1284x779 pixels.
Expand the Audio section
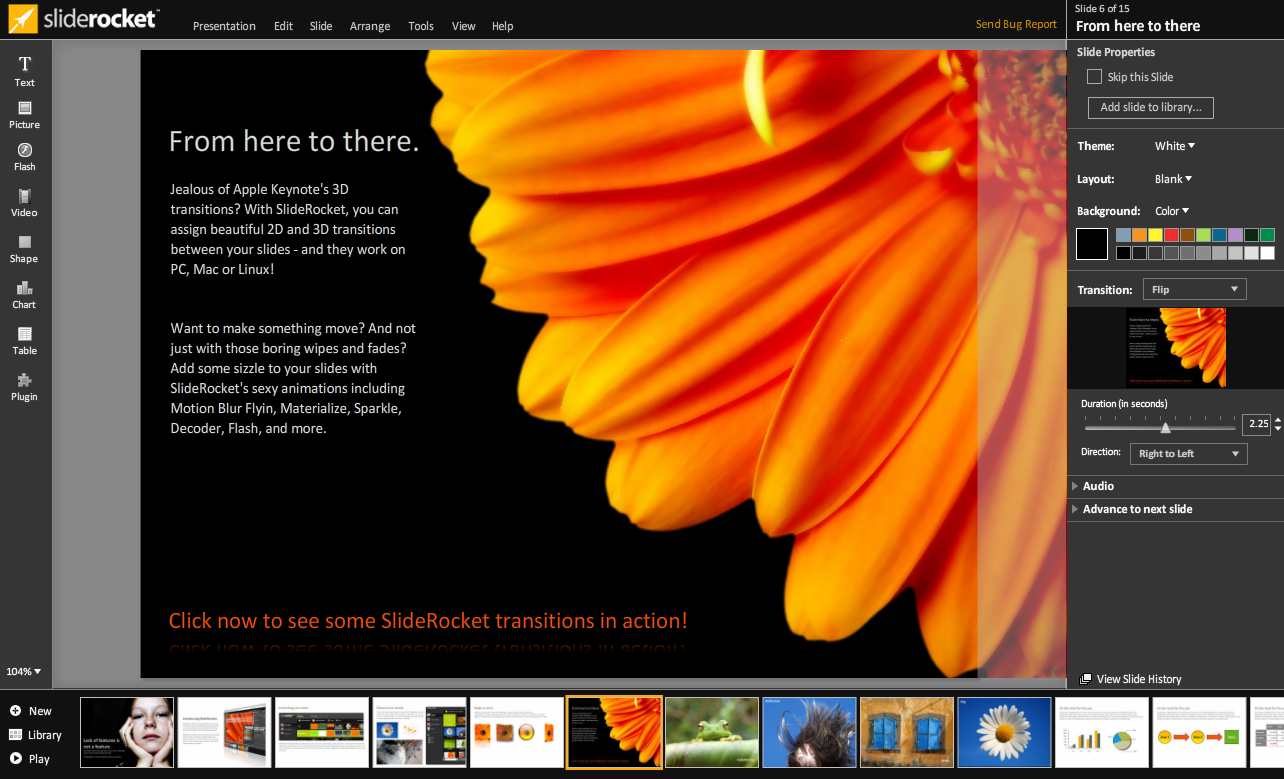[x=1097, y=486]
